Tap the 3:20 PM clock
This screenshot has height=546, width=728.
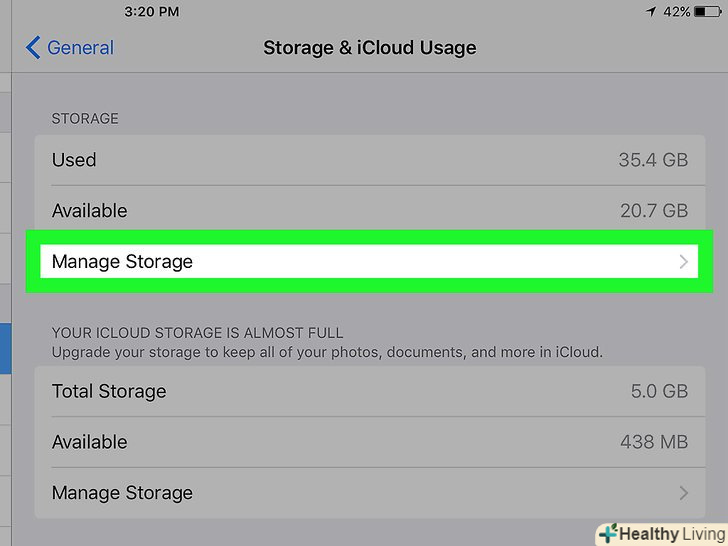click(x=151, y=12)
